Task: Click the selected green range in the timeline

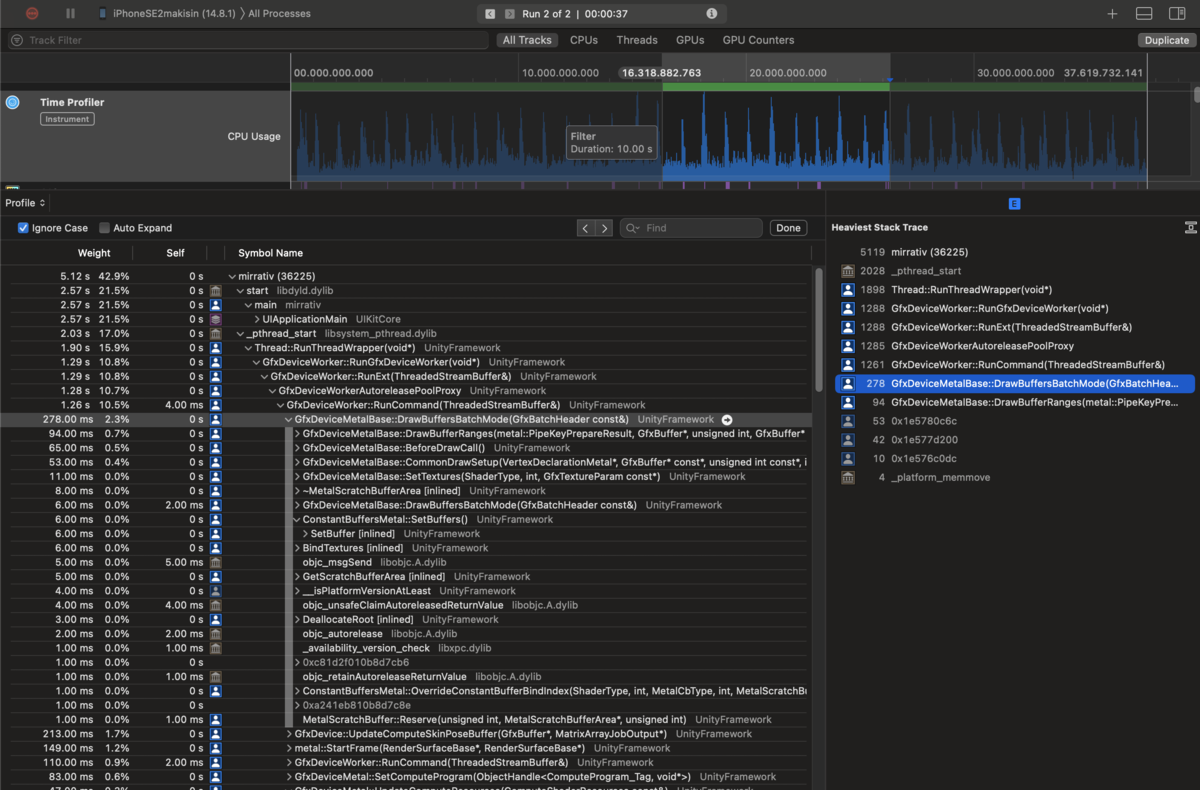Action: pyautogui.click(x=776, y=87)
